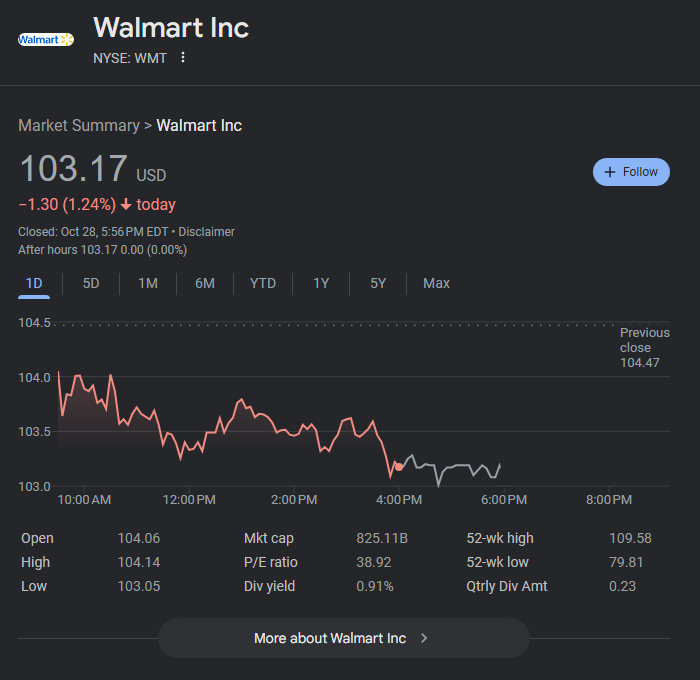Switch chart to 5D range

point(91,283)
